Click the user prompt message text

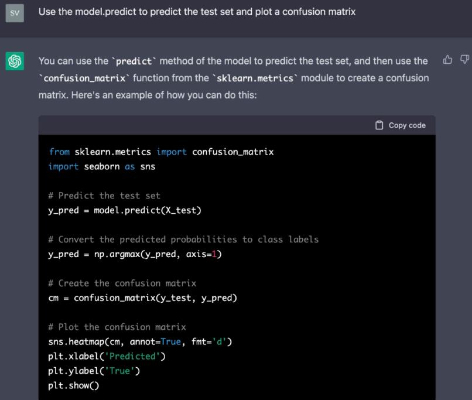click(x=197, y=12)
